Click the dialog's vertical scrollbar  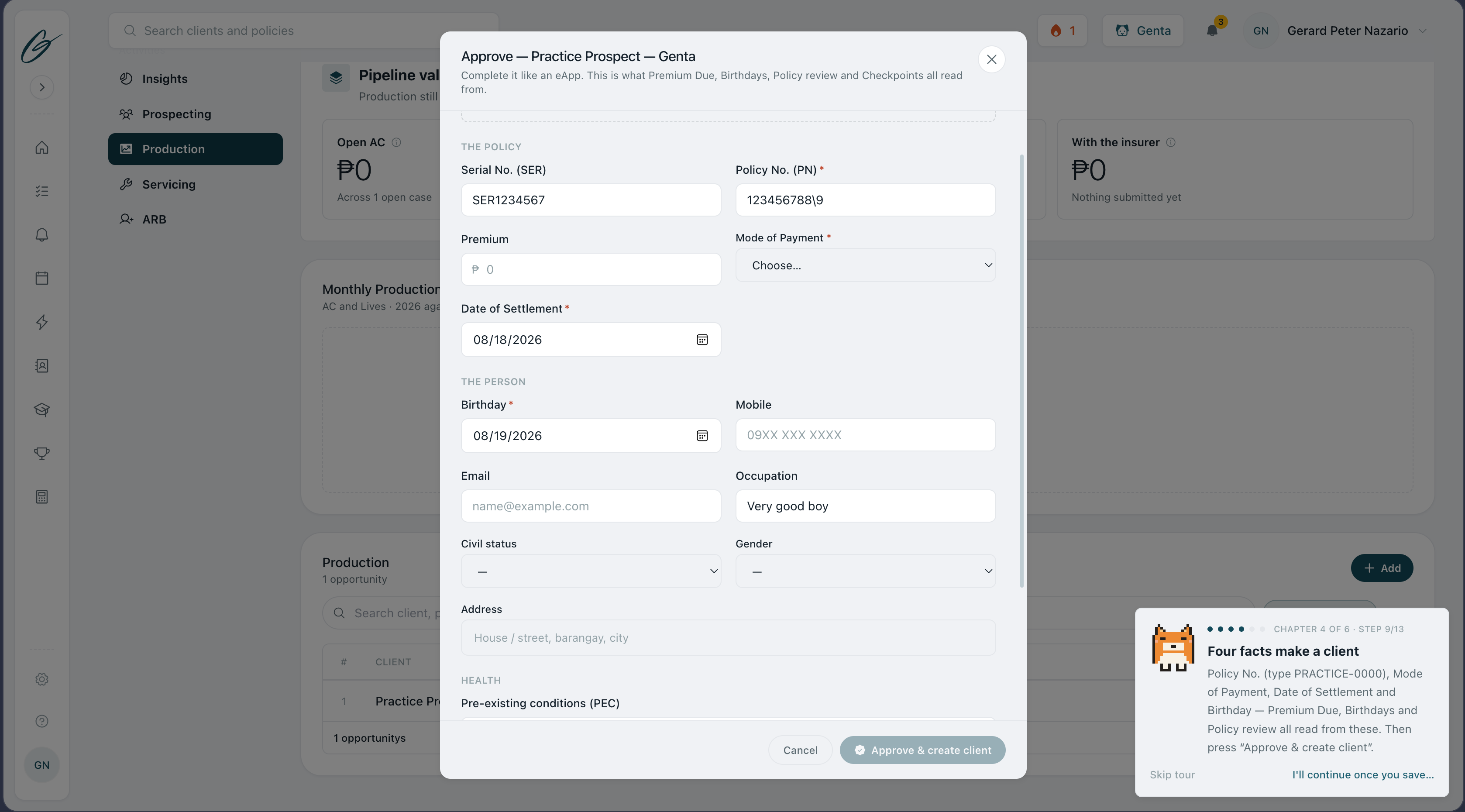[1021, 371]
